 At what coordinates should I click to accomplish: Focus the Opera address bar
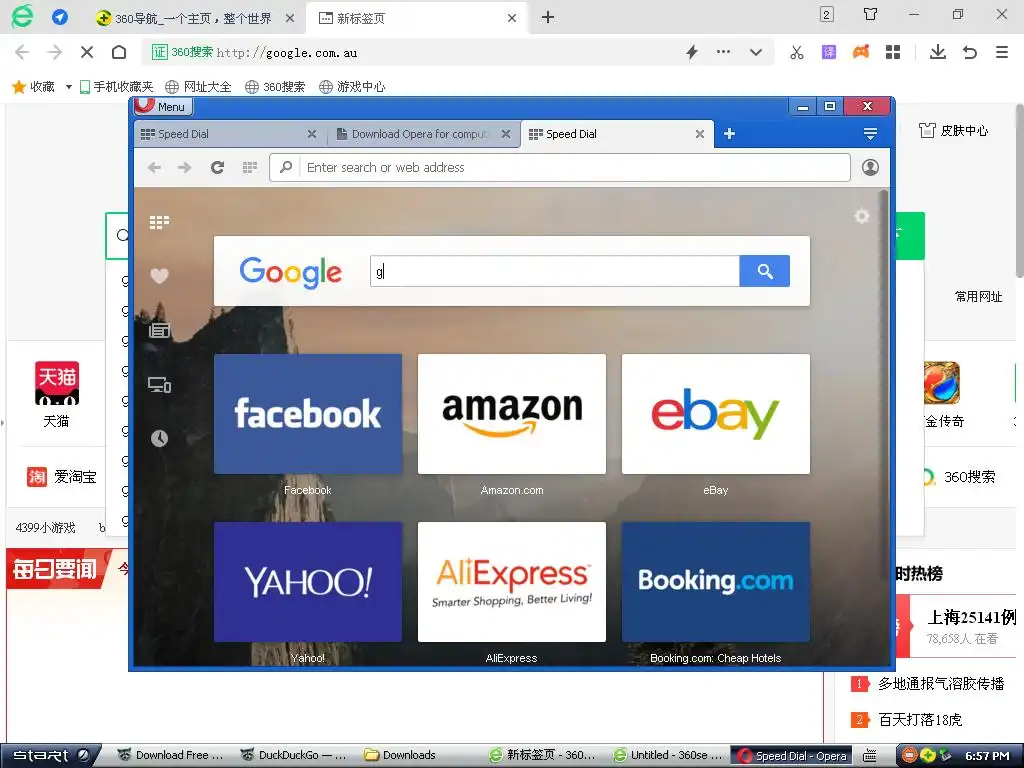[x=560, y=168]
